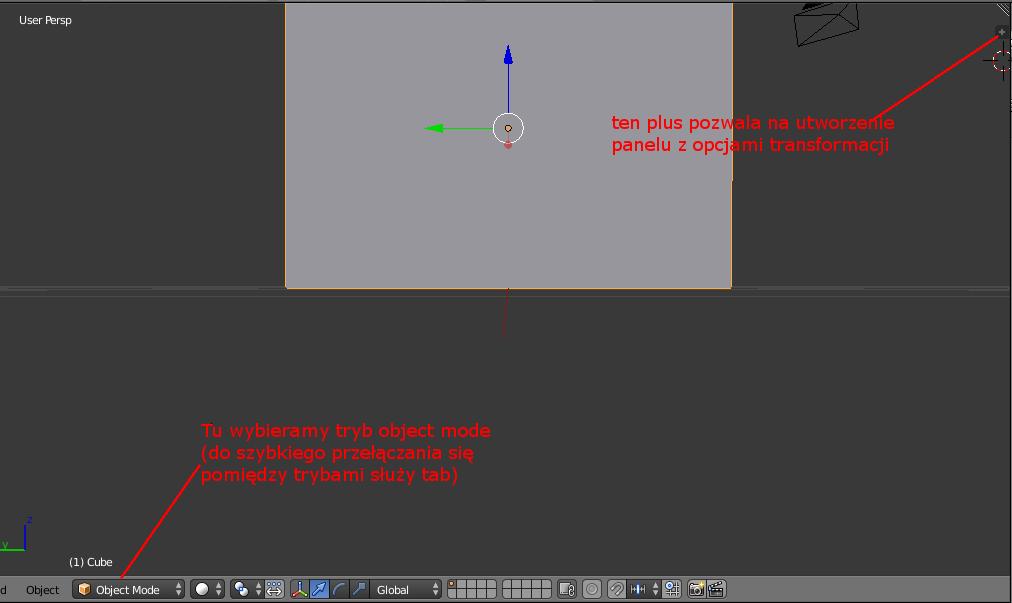Open the pivot point dropdown
Screen dimensions: 1012x603
[x=246, y=589]
